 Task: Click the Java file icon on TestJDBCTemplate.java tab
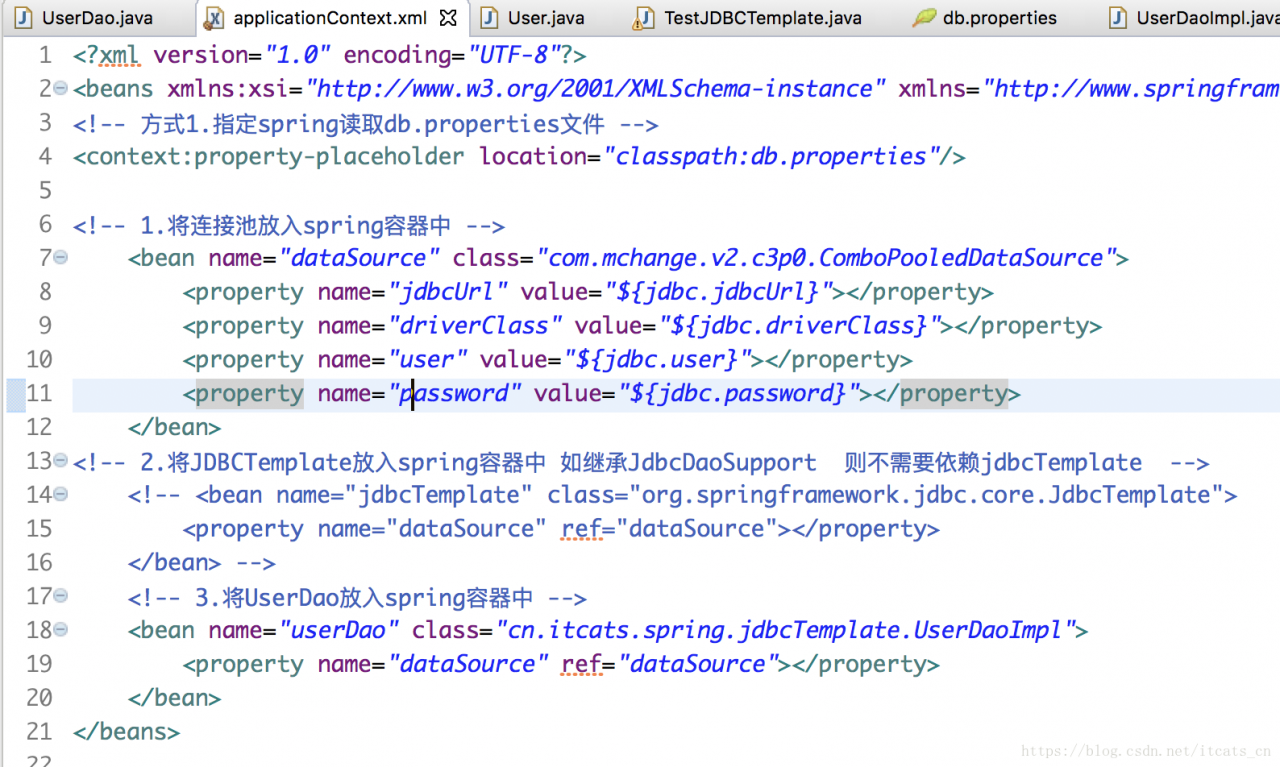coord(646,18)
